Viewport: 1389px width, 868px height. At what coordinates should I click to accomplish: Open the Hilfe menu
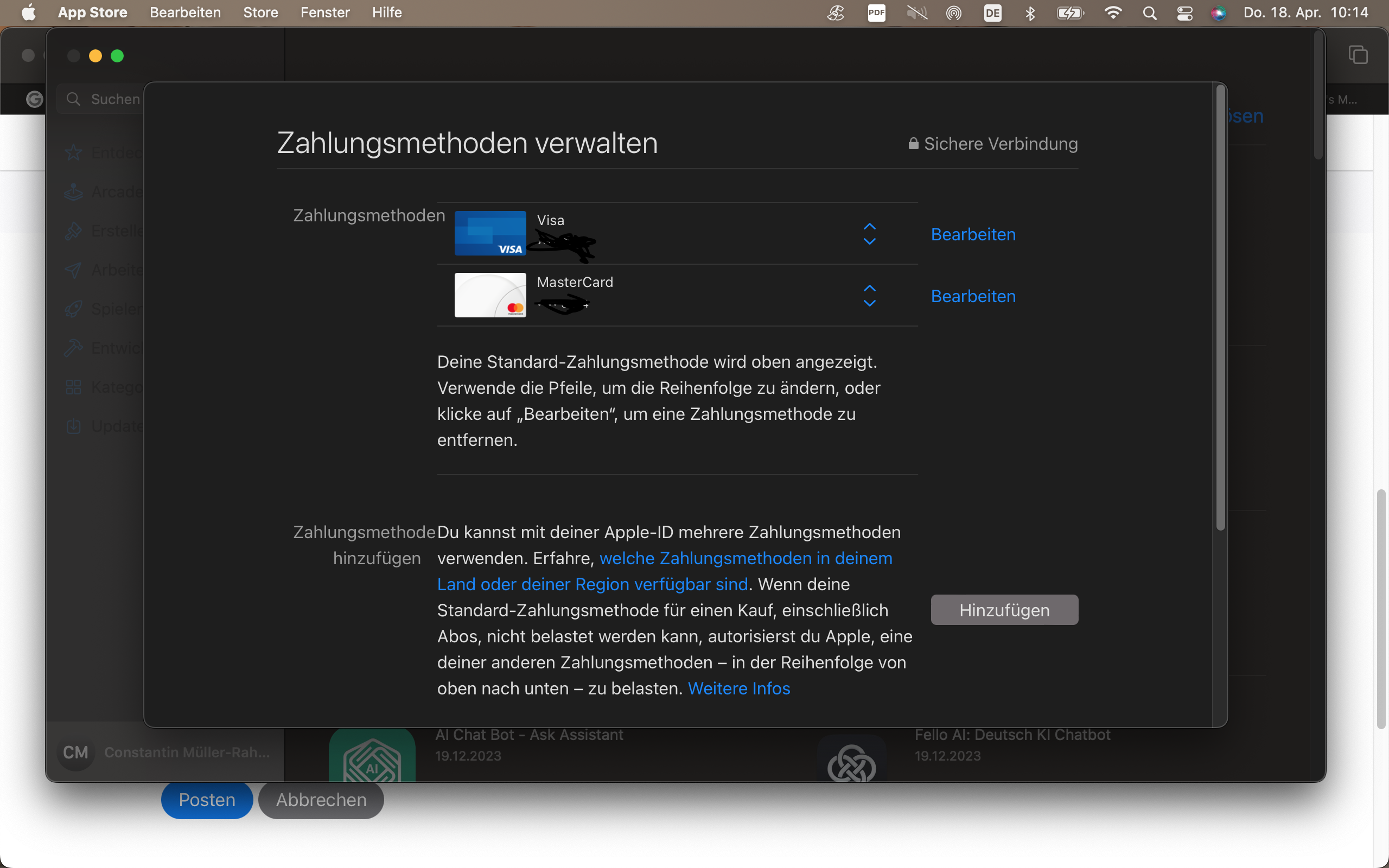click(x=386, y=12)
